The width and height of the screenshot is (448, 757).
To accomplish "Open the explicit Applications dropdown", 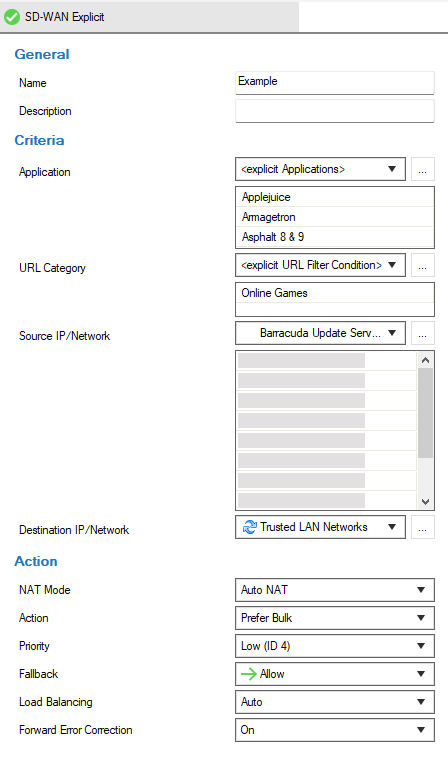I will point(320,169).
